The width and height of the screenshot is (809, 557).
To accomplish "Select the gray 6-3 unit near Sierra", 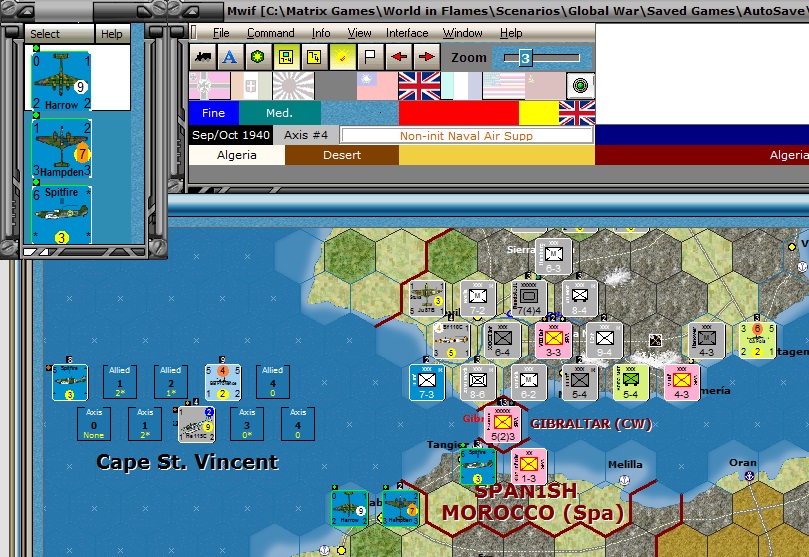I will 554,257.
